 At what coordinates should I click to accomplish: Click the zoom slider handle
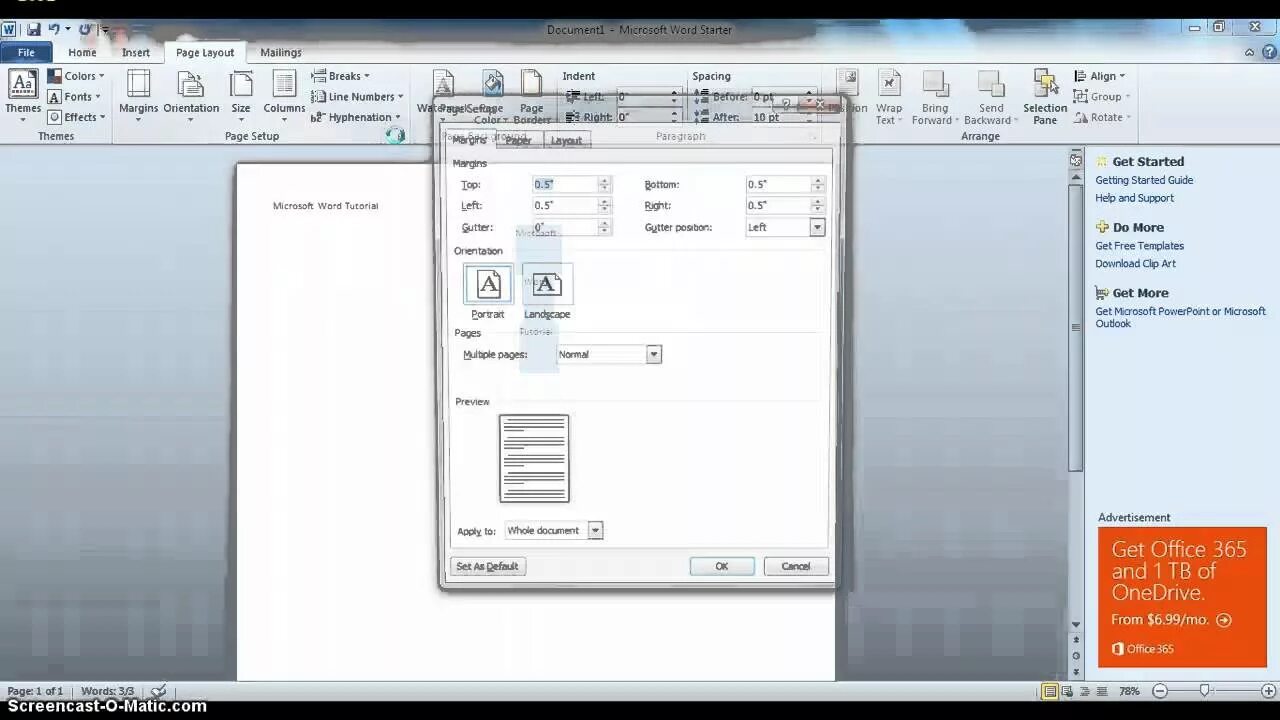tap(1206, 691)
